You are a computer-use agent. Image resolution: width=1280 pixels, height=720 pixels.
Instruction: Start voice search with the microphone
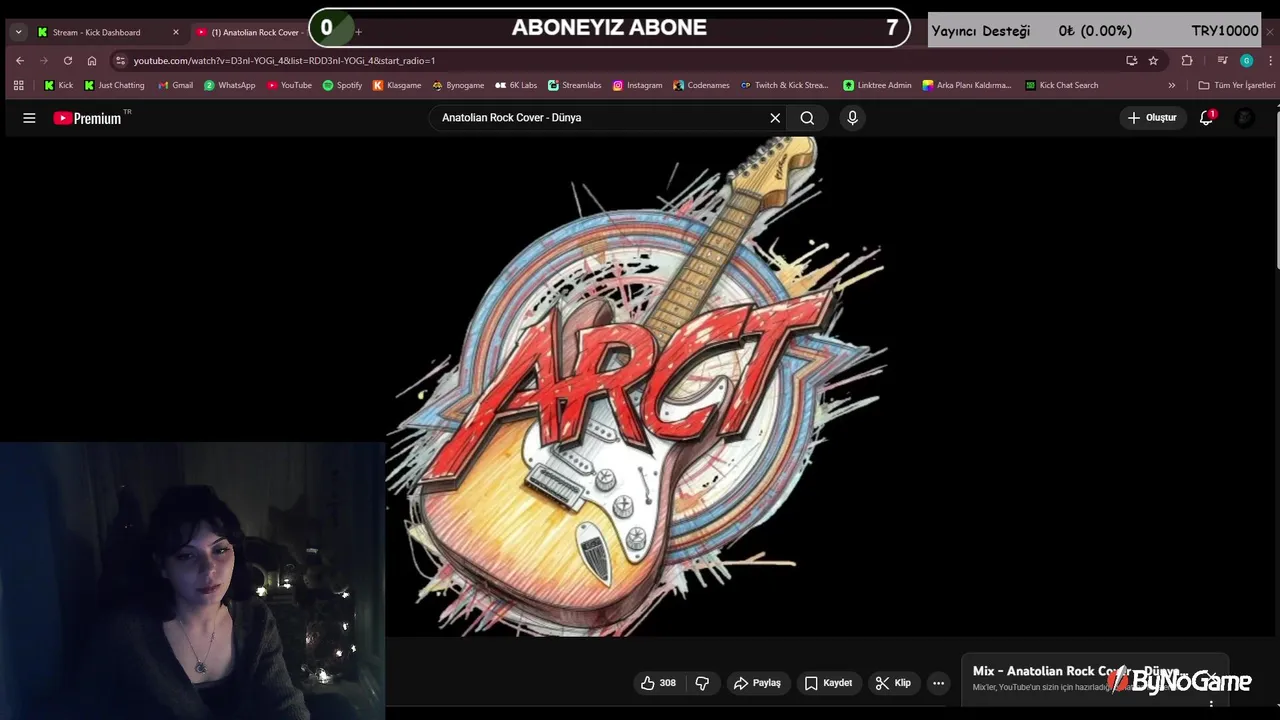pos(852,118)
